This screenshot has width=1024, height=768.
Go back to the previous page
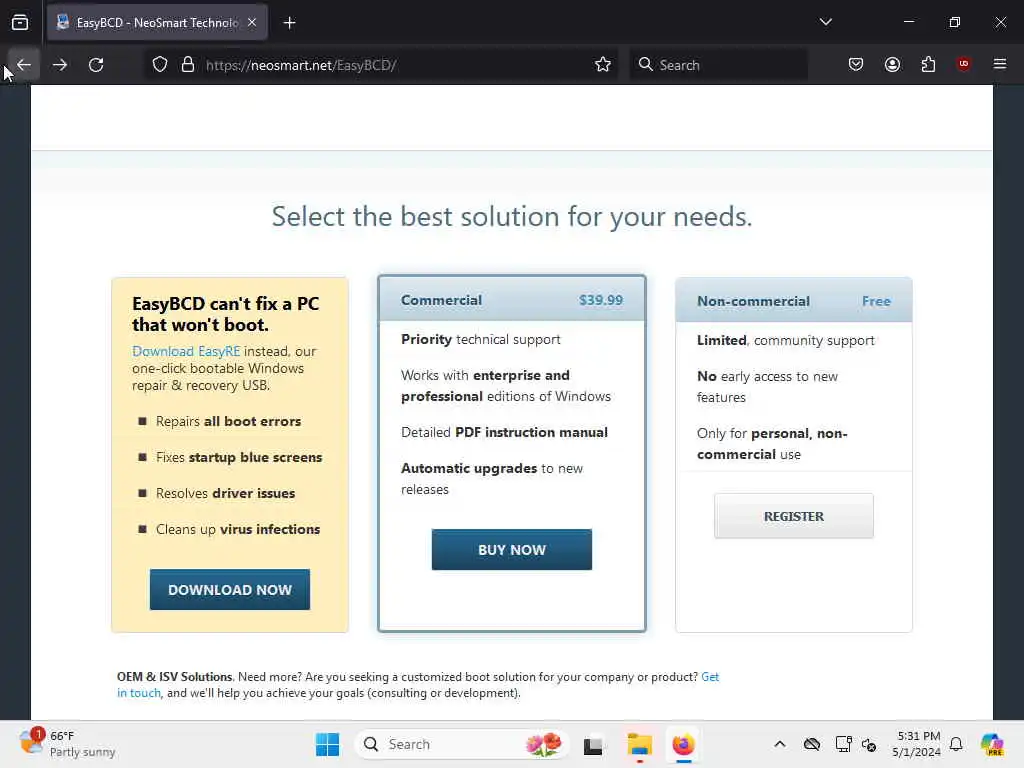click(x=24, y=65)
